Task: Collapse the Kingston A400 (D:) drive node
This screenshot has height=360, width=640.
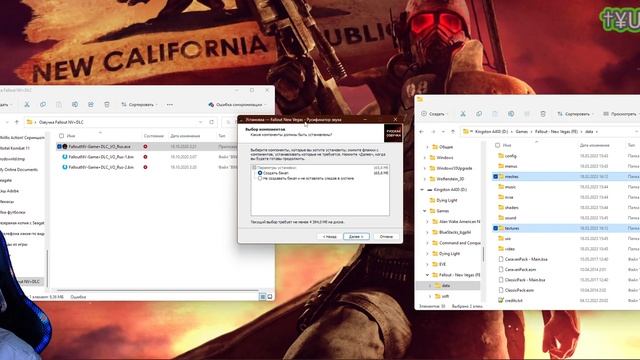Action: (422, 189)
